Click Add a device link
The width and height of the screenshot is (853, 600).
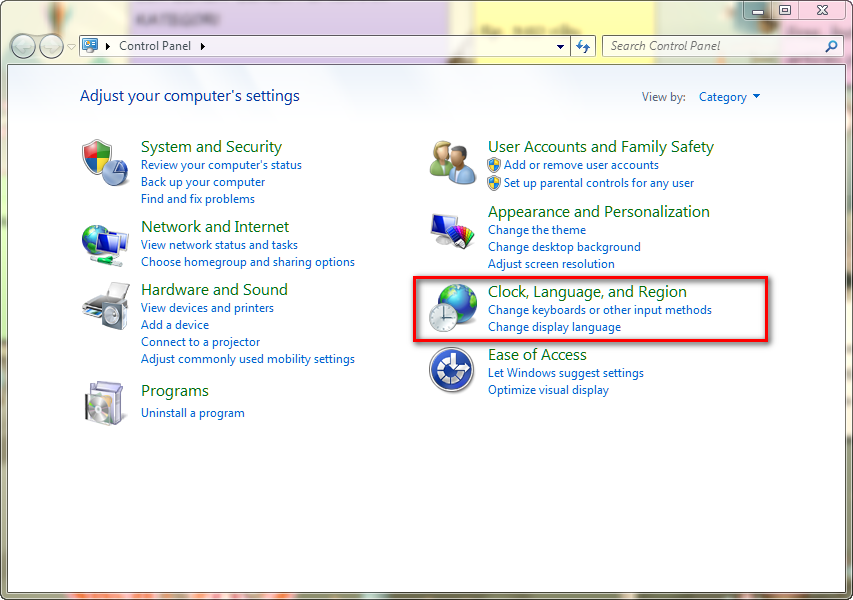(x=175, y=325)
